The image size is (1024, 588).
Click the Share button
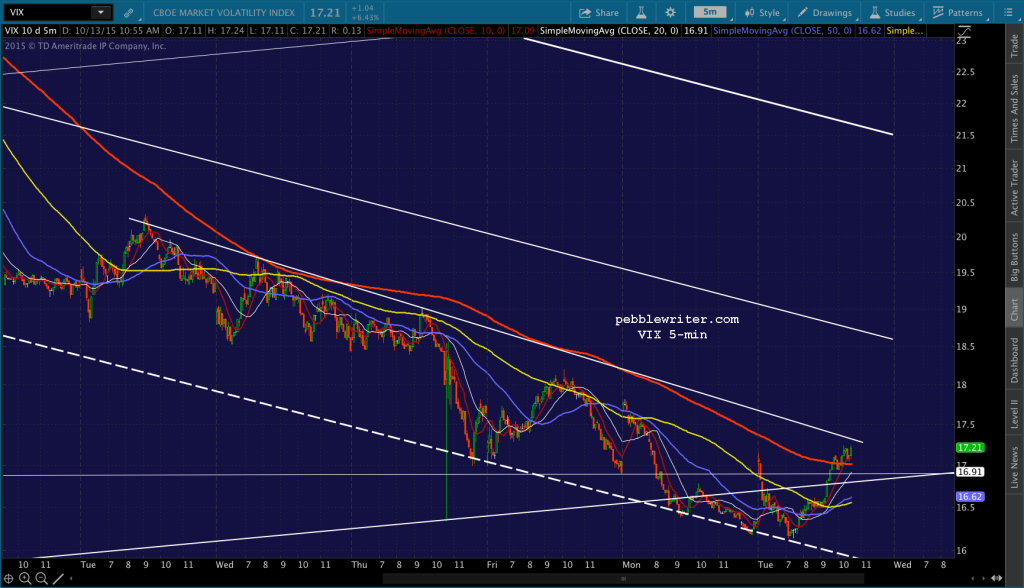[599, 12]
